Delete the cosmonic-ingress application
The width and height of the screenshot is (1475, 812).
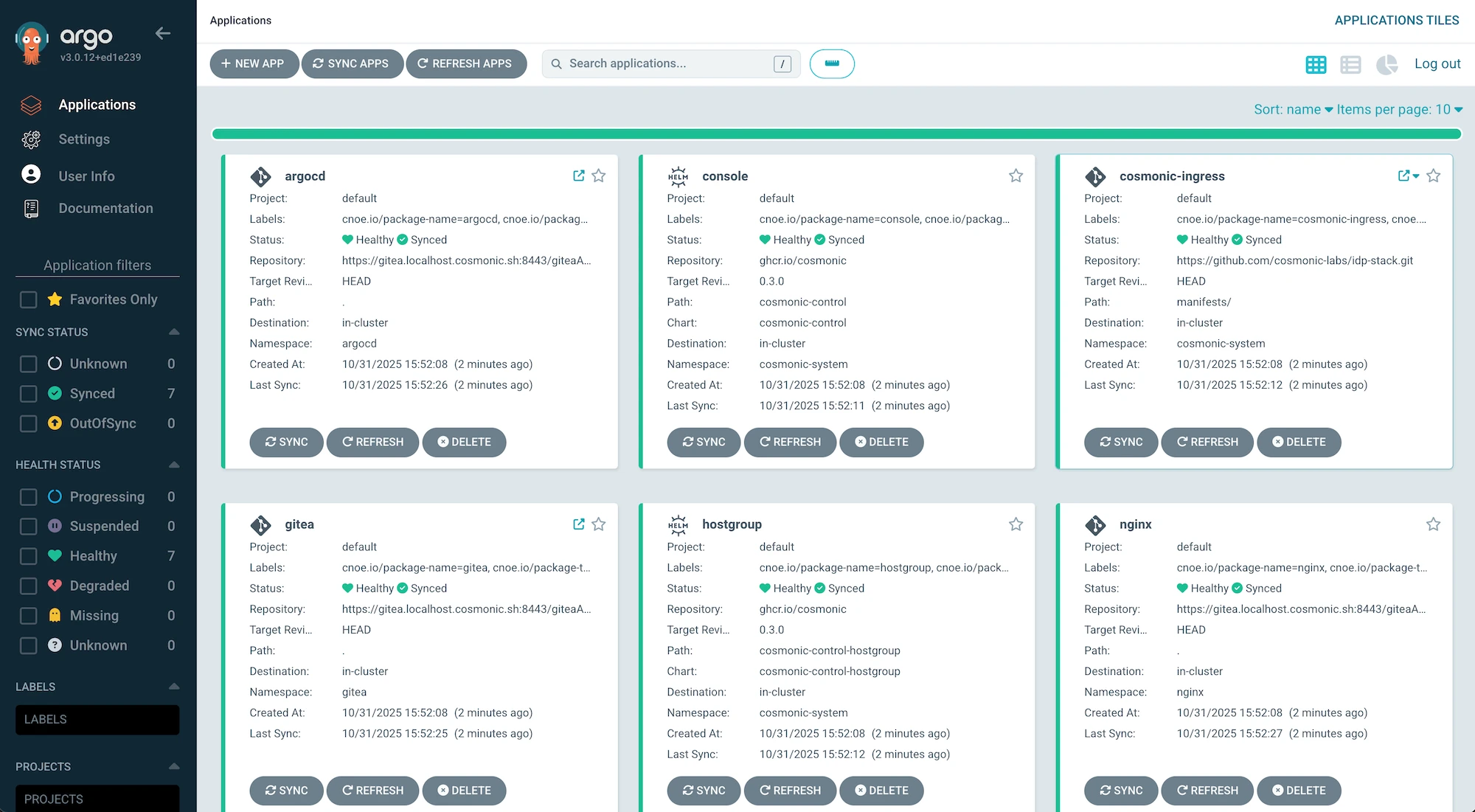(1299, 442)
